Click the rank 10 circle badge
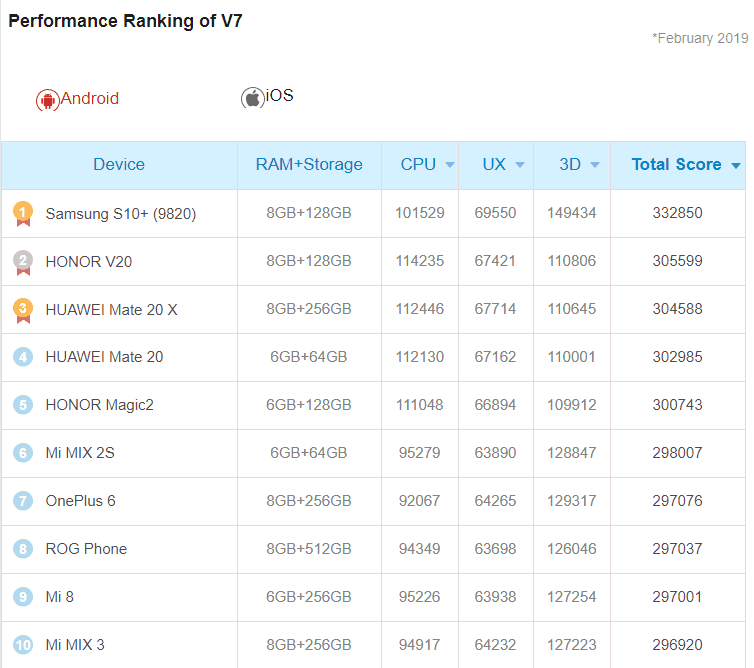Screen dimensions: 754x668 [x=23, y=644]
